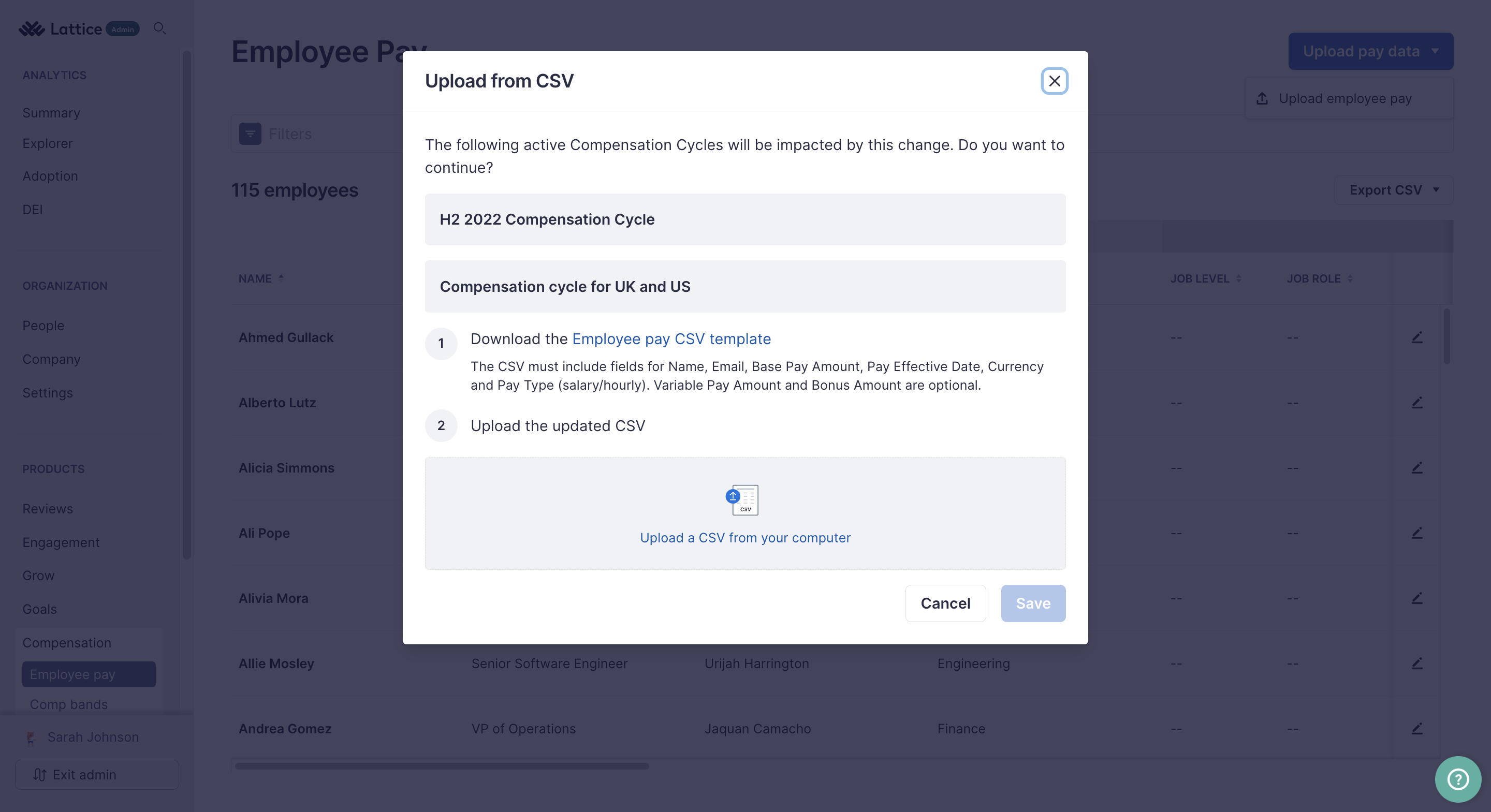The height and width of the screenshot is (812, 1491).
Task: Sort by the NAME column arrow
Action: pos(281,278)
